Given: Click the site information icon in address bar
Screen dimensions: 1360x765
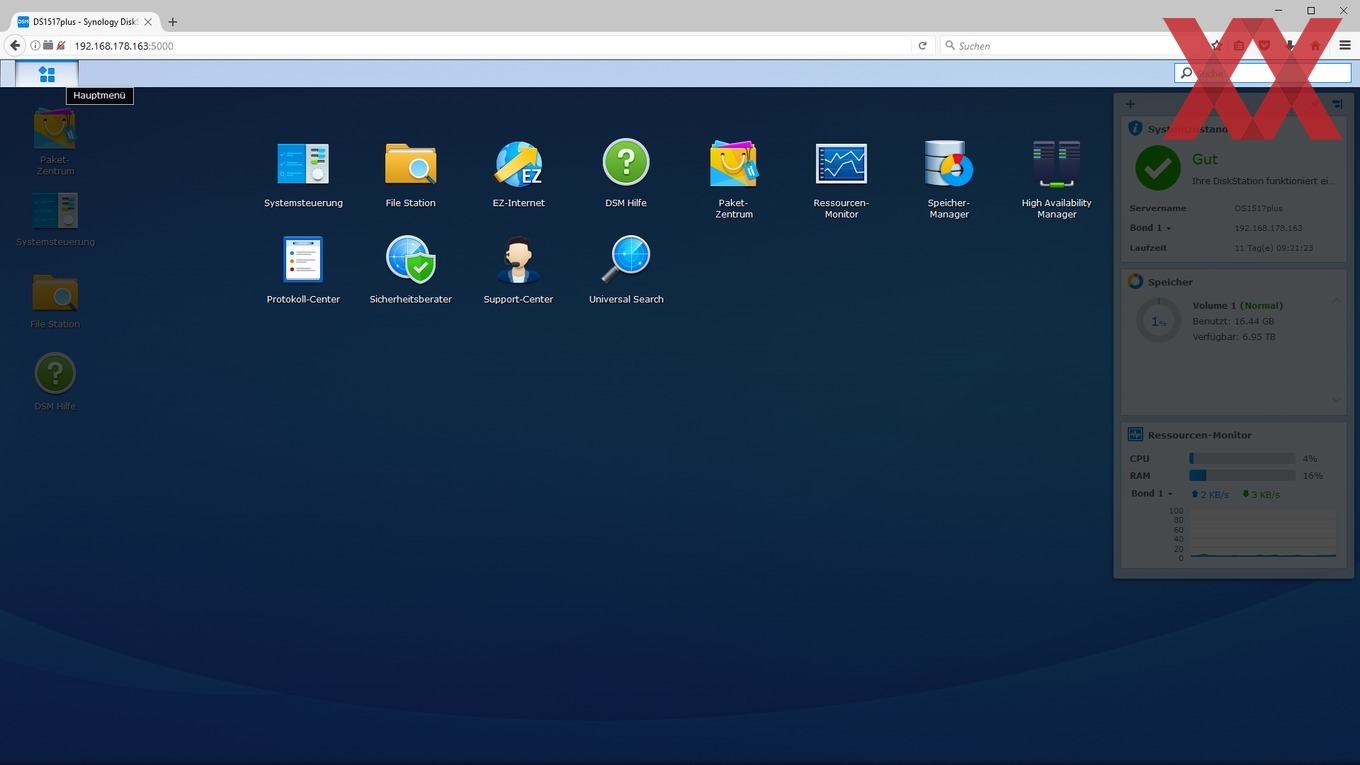Looking at the screenshot, I should coord(35,46).
